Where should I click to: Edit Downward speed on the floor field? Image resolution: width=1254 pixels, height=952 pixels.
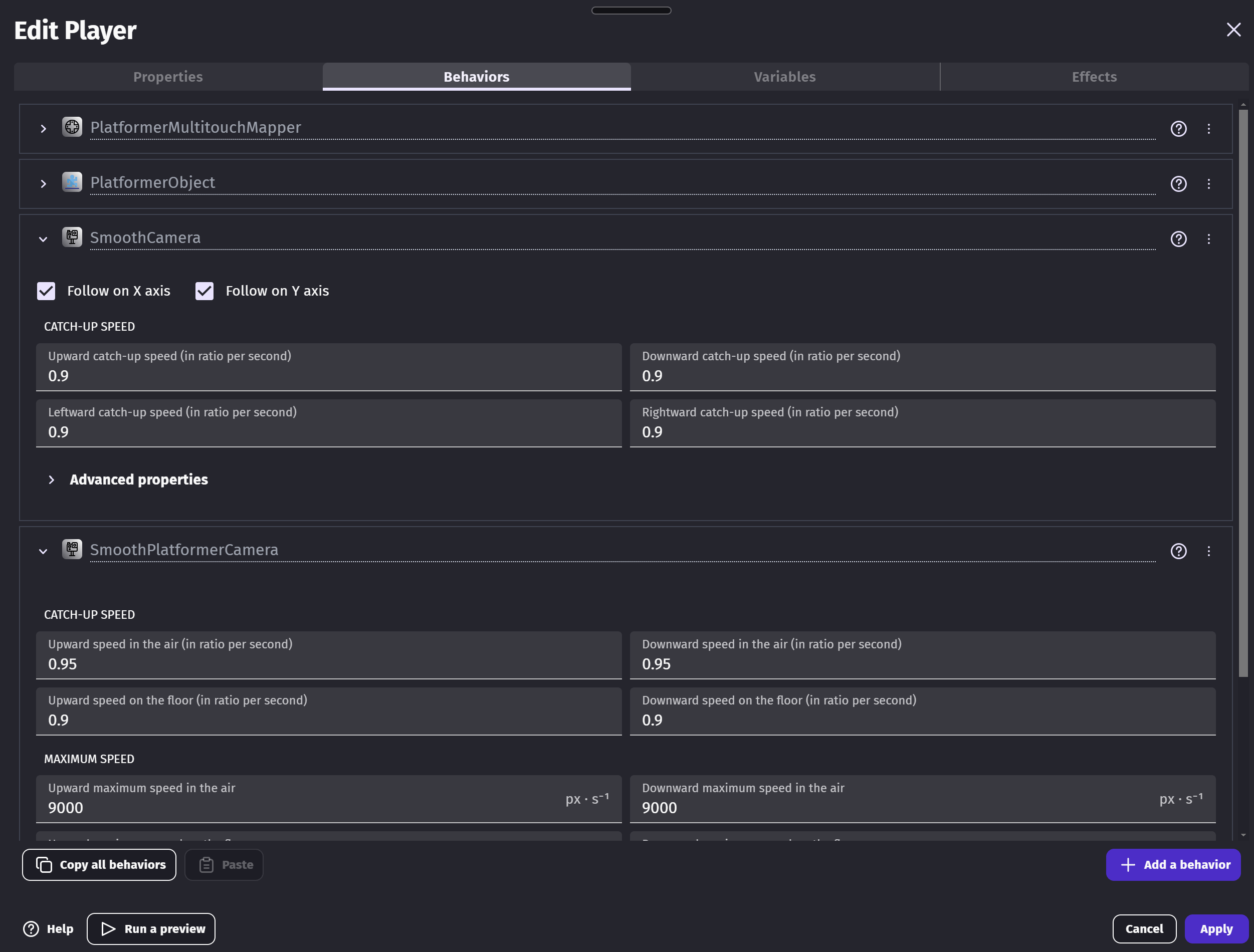[922, 710]
